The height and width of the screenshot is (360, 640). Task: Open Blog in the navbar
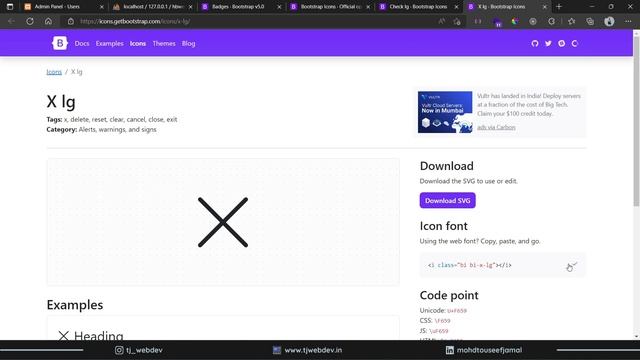click(188, 43)
